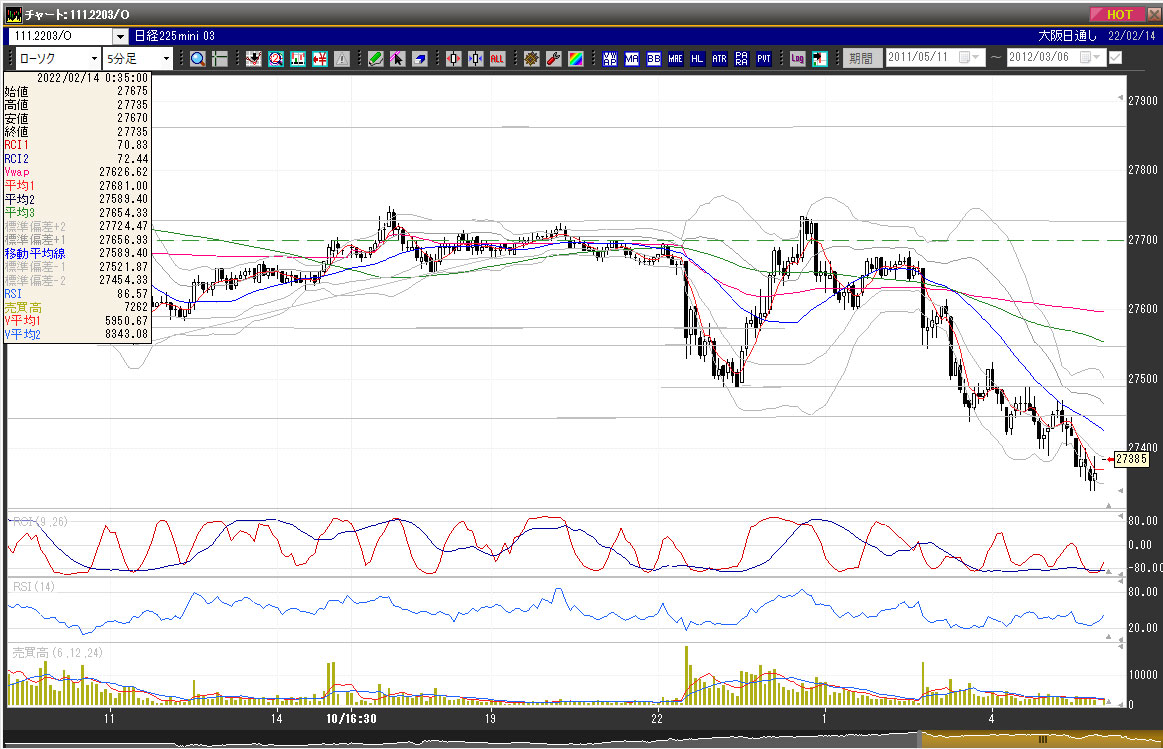Click the red ALL icon
1163x749 pixels.
[498, 59]
